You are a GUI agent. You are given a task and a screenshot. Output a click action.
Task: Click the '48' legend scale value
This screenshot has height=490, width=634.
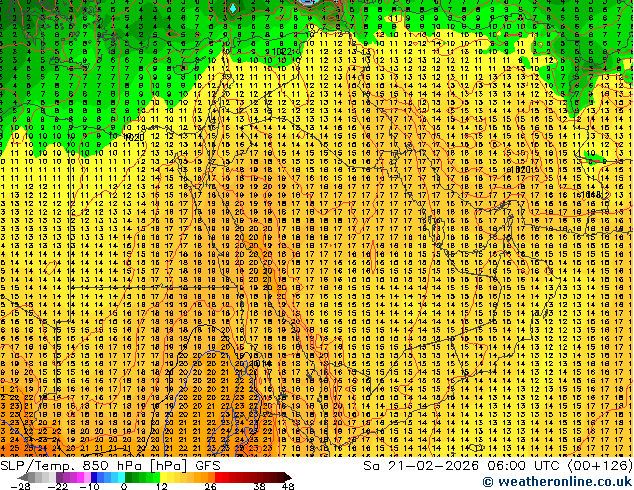pyautogui.click(x=288, y=486)
